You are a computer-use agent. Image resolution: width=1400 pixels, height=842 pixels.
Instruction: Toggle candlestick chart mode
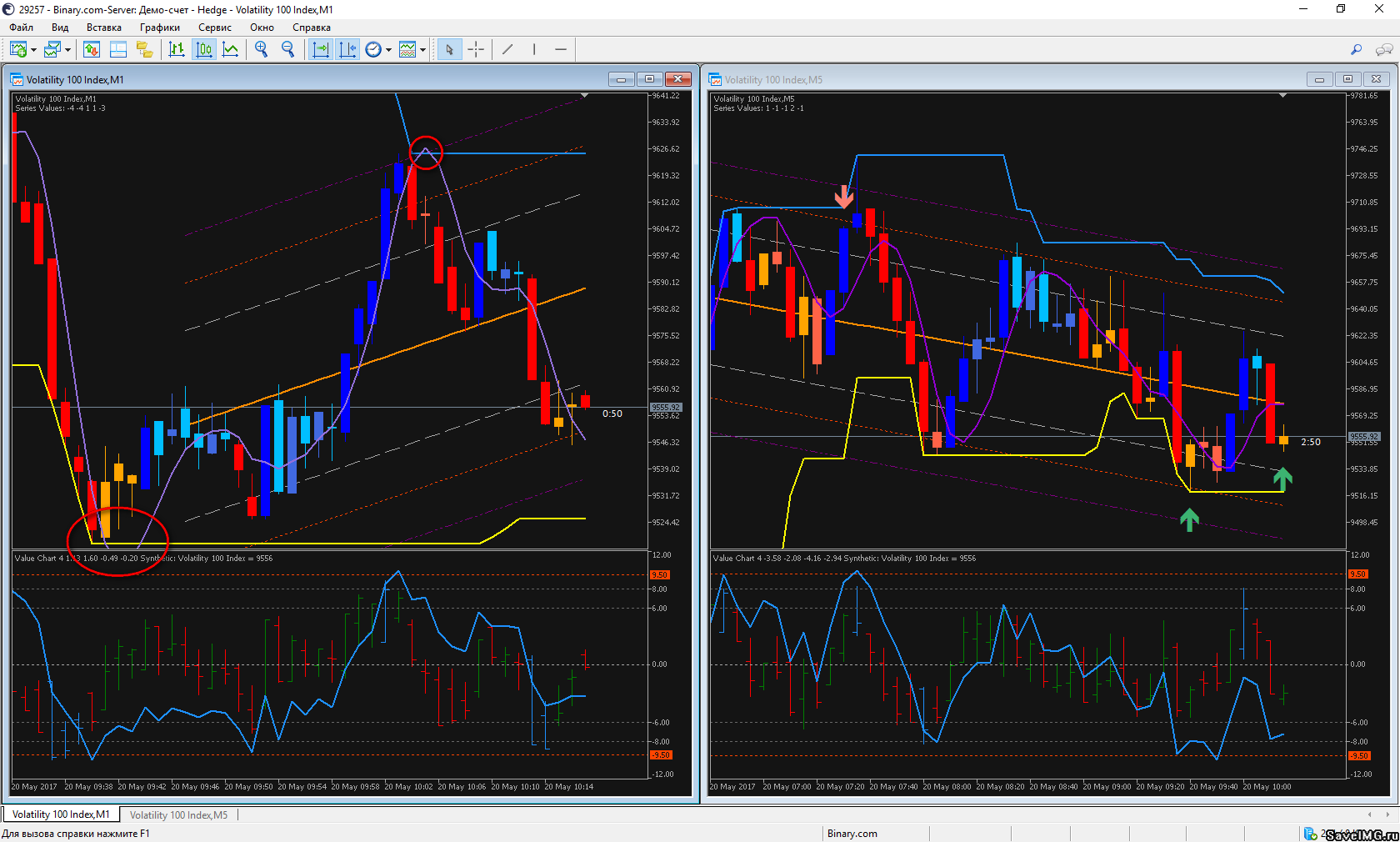pyautogui.click(x=204, y=50)
